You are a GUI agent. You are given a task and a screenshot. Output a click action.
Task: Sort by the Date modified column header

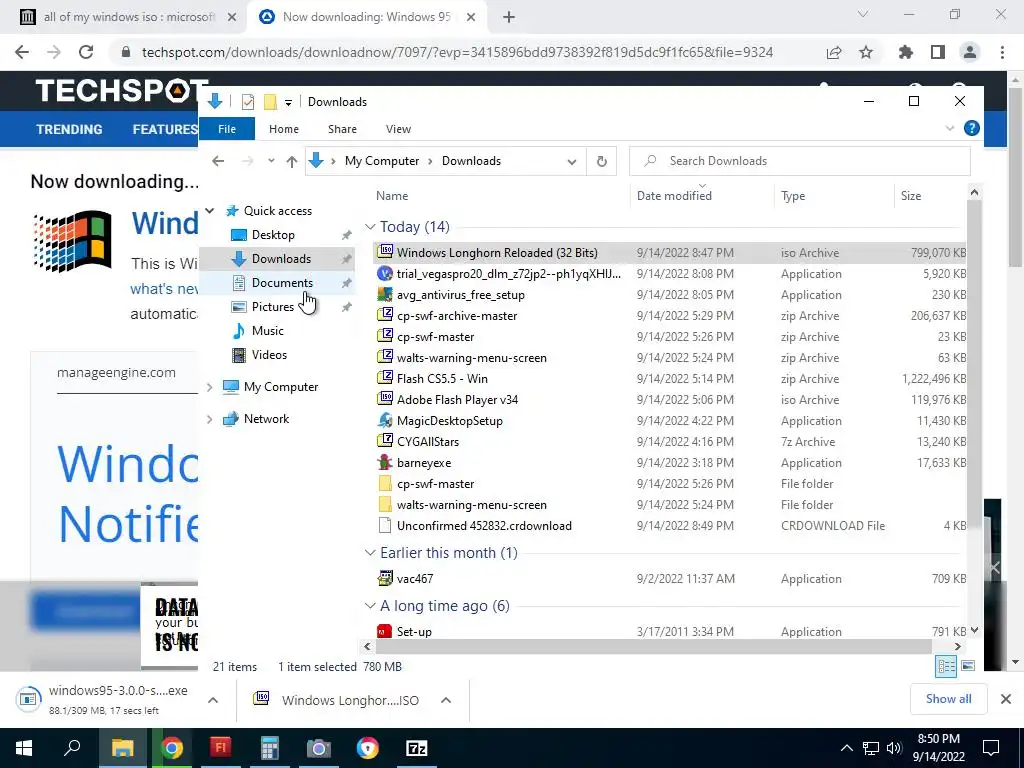(x=674, y=196)
